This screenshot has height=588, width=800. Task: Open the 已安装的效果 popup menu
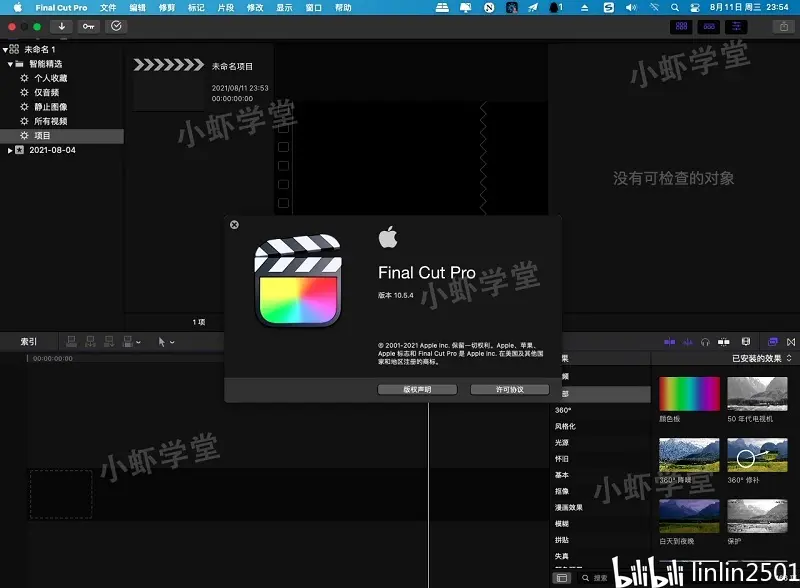(762, 358)
